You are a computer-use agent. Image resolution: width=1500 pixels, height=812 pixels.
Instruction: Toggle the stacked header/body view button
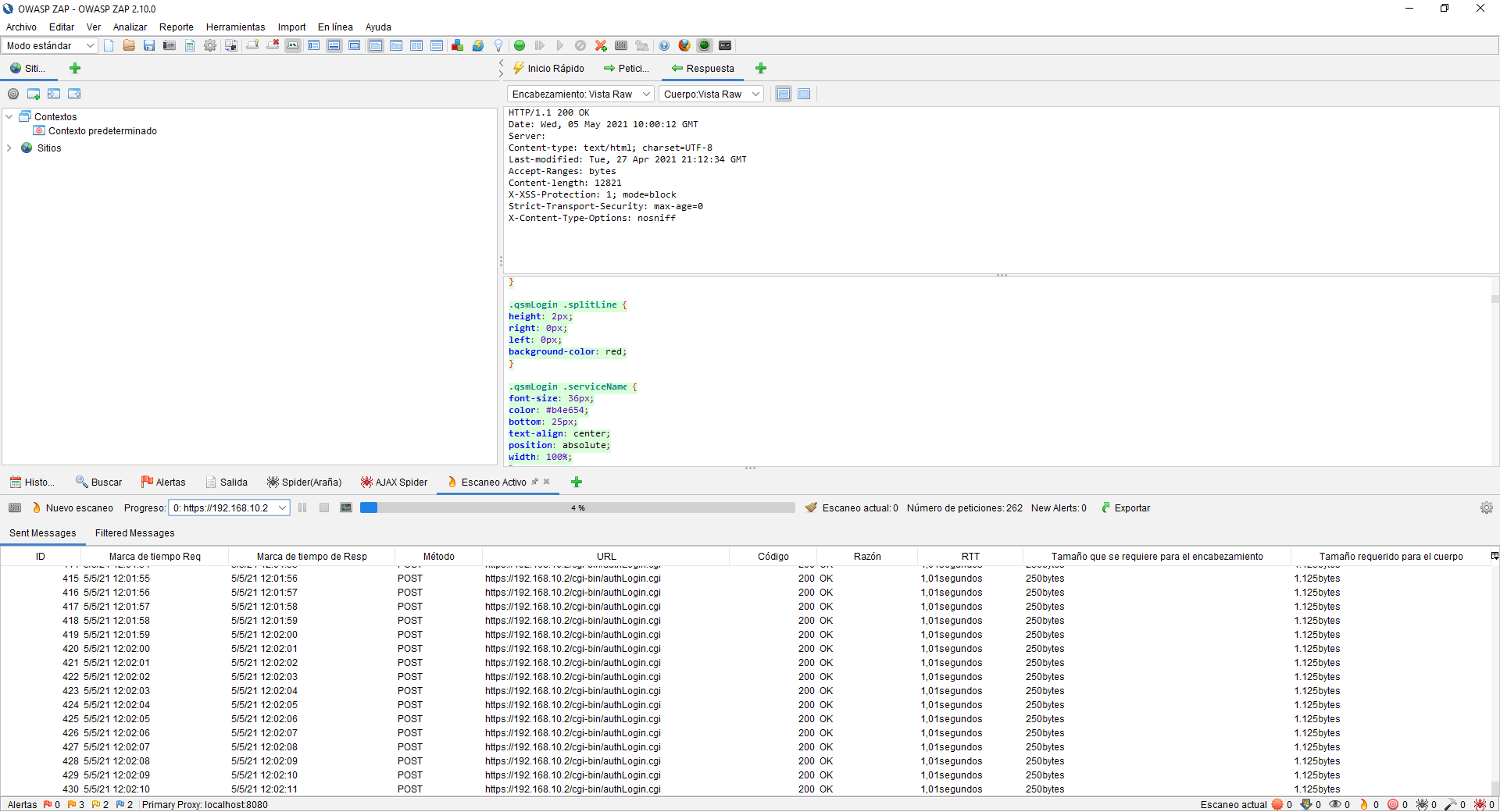tap(784, 94)
